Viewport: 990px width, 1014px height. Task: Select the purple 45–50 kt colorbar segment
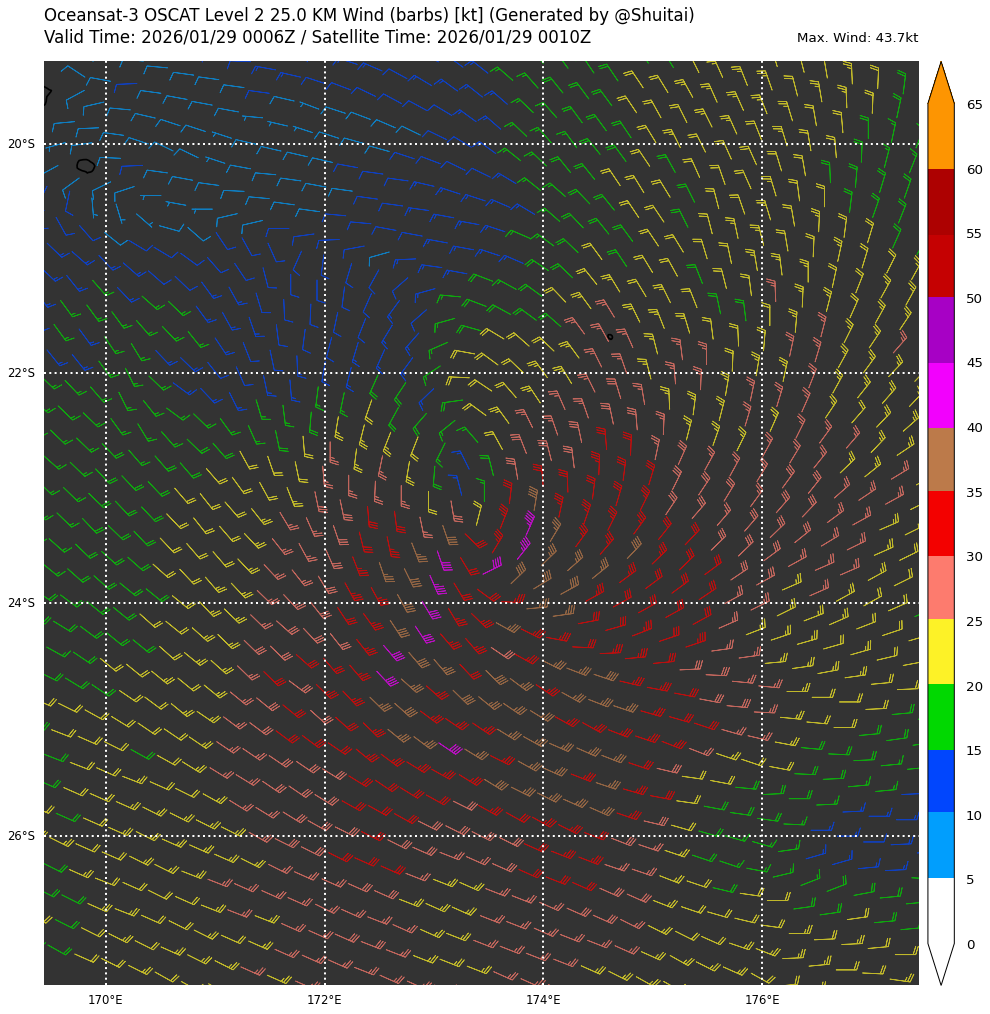(x=940, y=330)
